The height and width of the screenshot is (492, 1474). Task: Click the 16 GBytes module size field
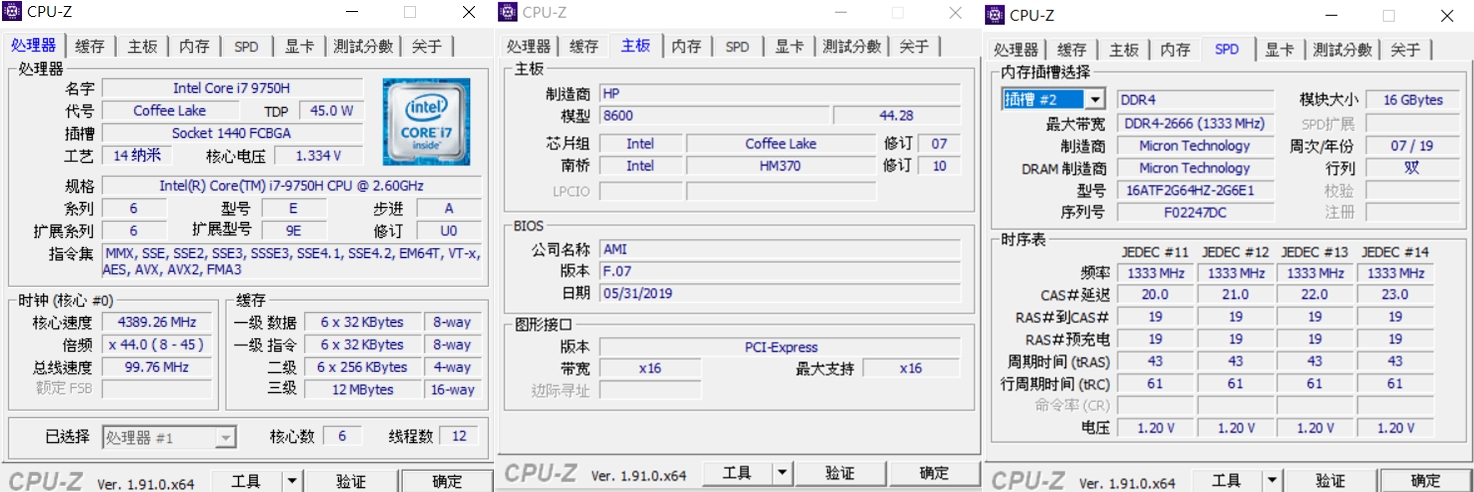(1412, 100)
